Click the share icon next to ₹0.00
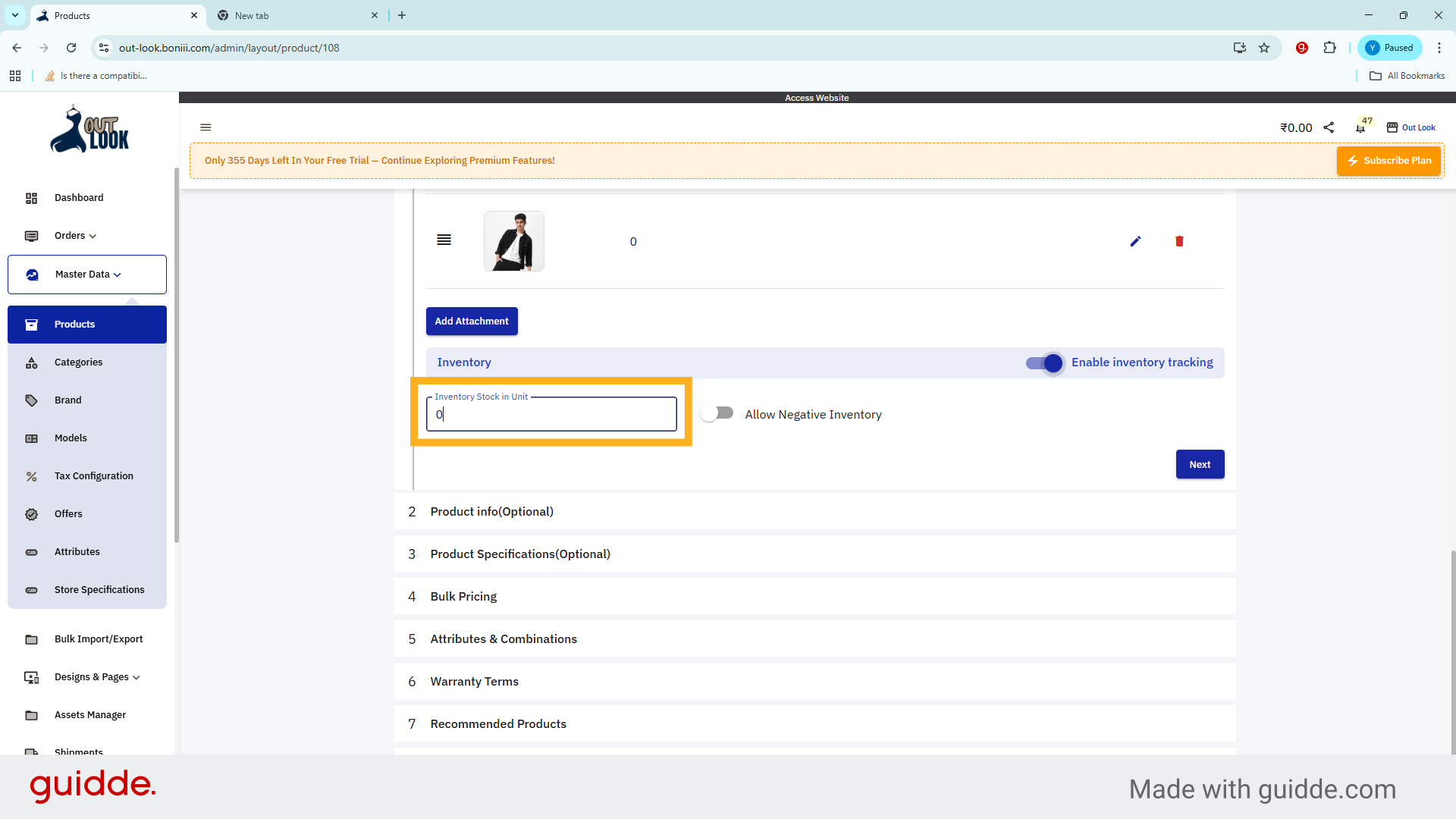This screenshot has width=1456, height=819. tap(1329, 127)
